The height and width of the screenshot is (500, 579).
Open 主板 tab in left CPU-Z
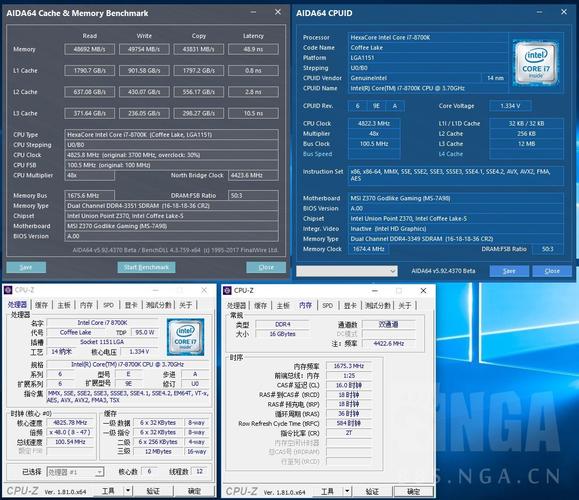64,305
